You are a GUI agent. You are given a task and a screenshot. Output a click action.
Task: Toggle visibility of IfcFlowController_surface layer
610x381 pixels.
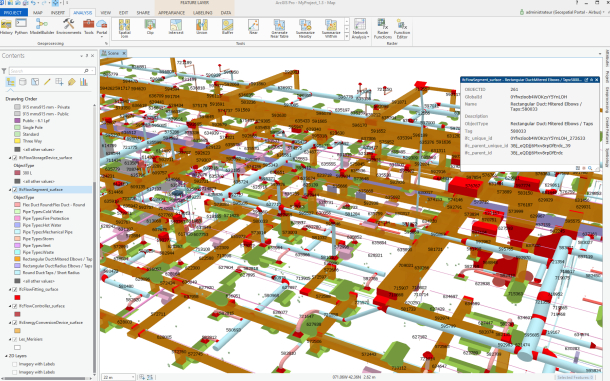[15, 306]
